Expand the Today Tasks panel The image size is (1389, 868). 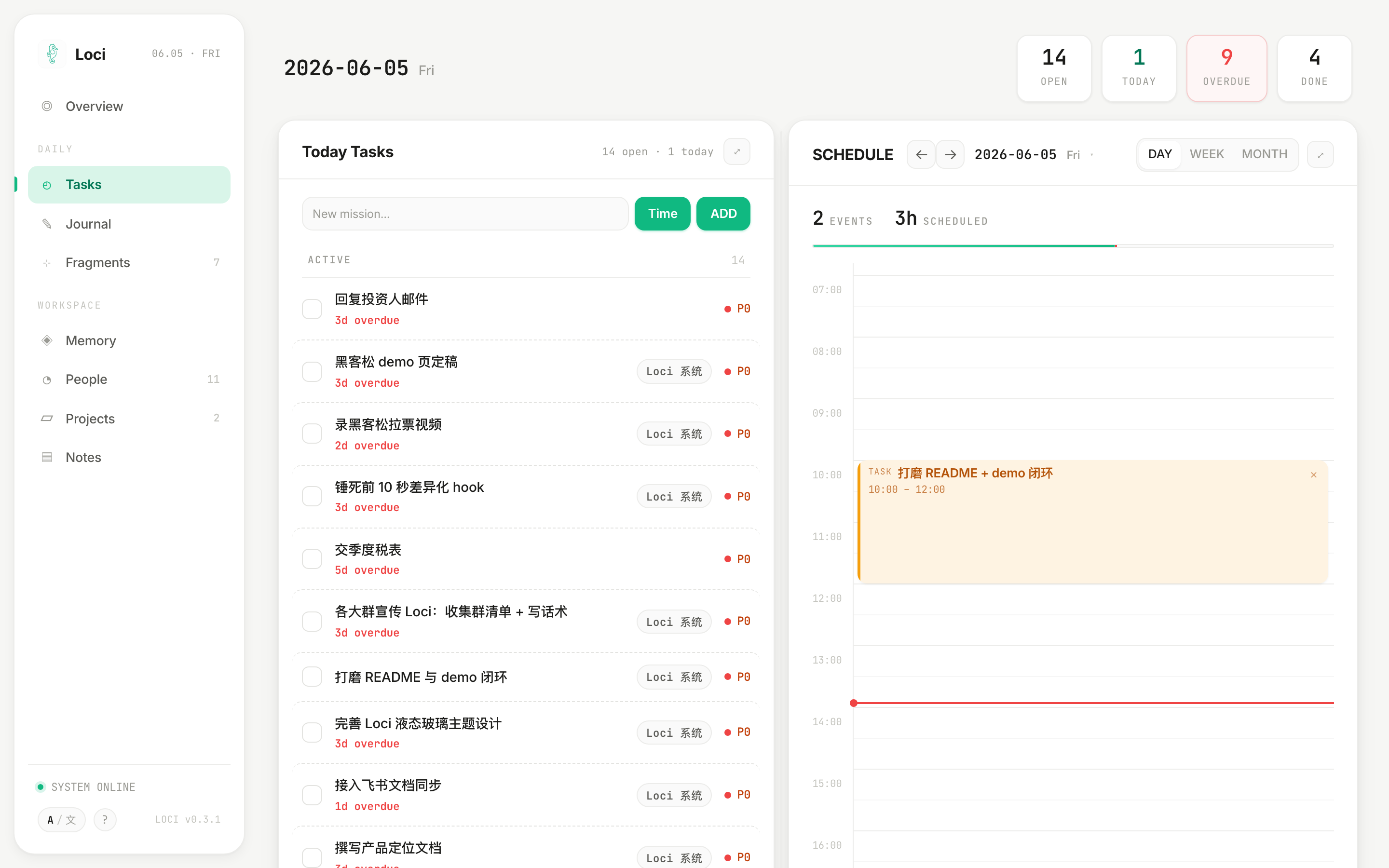737,151
